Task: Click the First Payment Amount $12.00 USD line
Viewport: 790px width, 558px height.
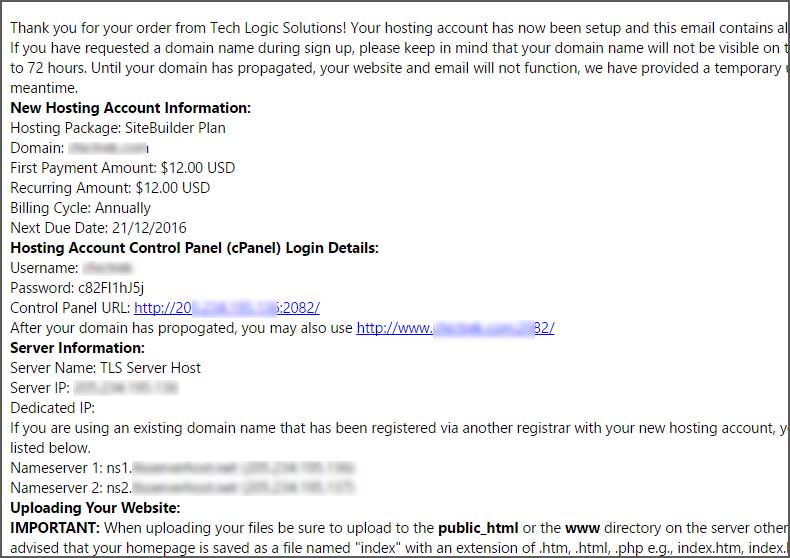Action: [x=122, y=168]
